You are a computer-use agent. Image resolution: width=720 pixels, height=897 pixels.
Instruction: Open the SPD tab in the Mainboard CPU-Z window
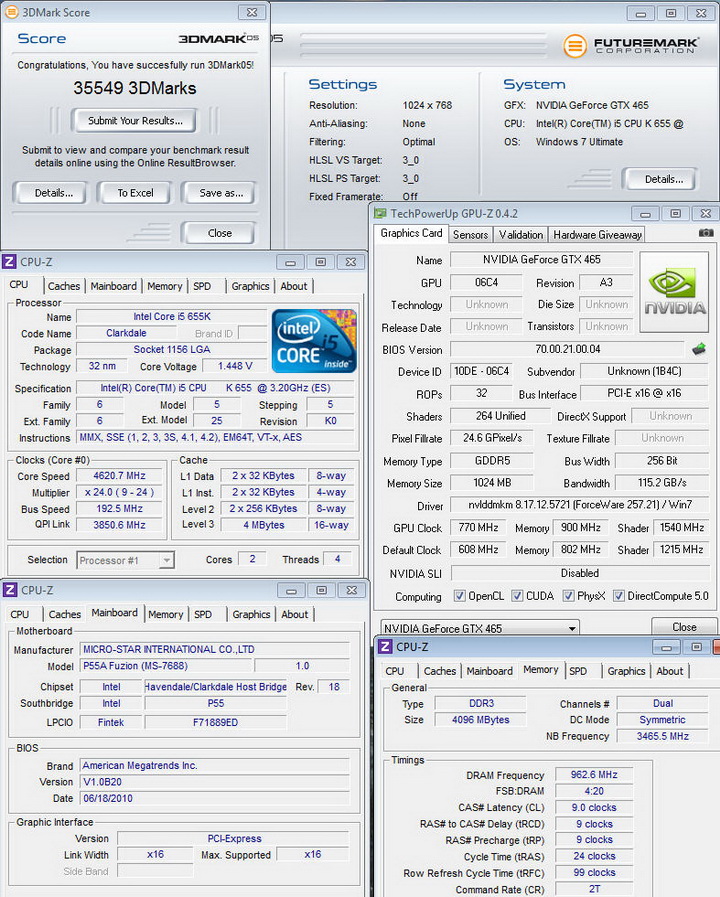[x=203, y=614]
